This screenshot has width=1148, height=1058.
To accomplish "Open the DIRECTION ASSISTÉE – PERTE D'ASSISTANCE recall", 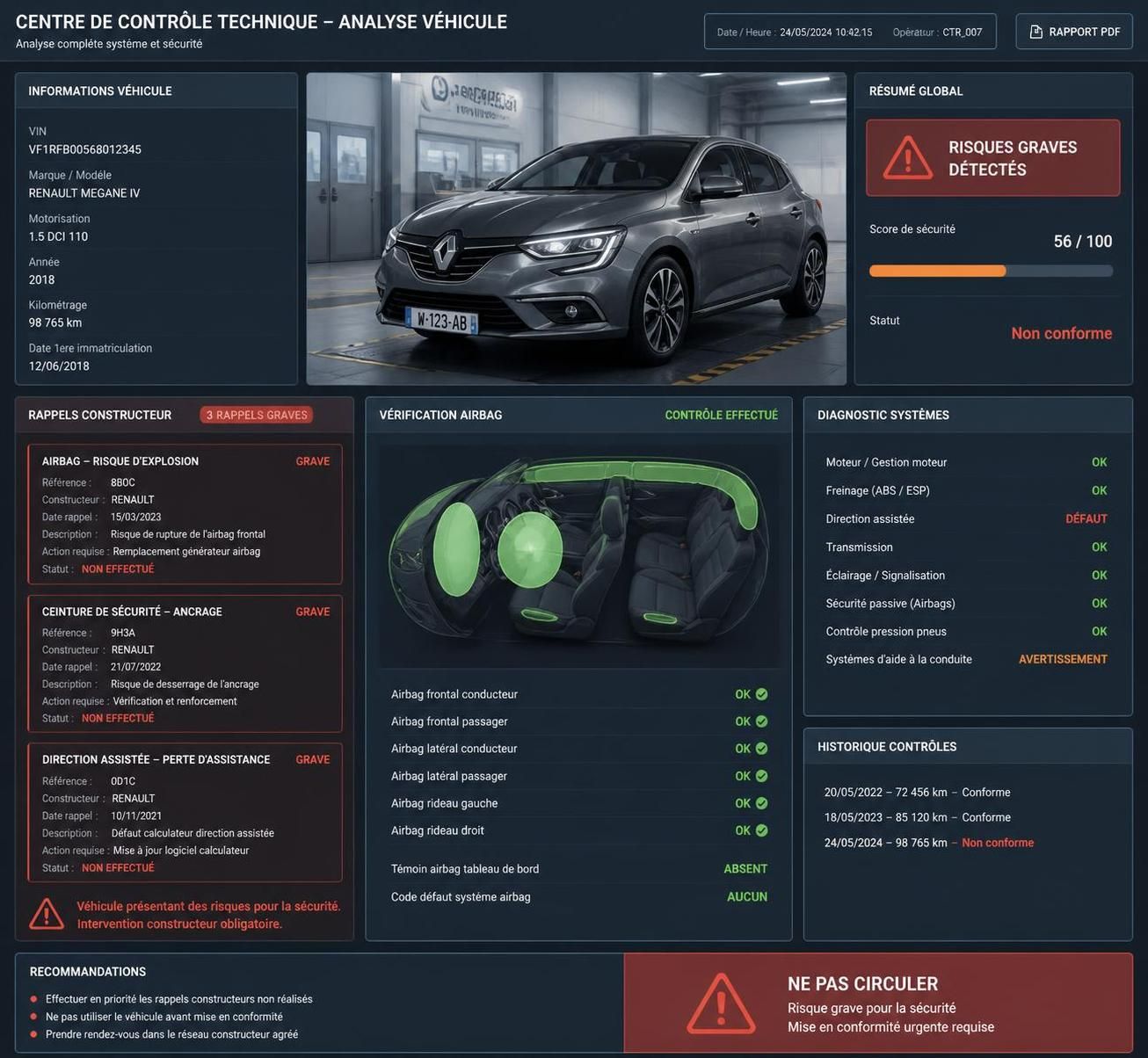I will [185, 812].
